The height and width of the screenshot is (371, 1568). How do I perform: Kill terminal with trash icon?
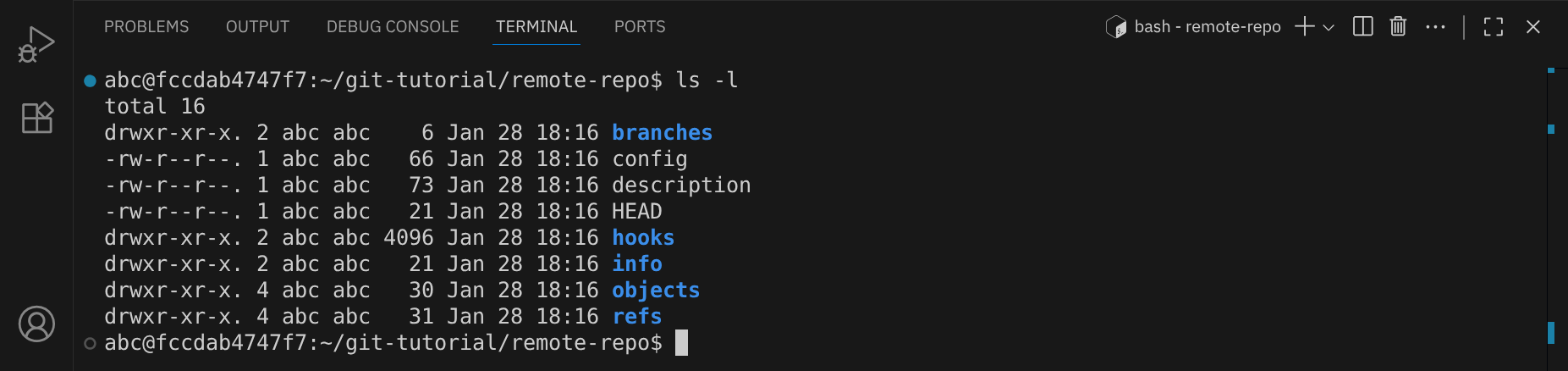pyautogui.click(x=1398, y=27)
